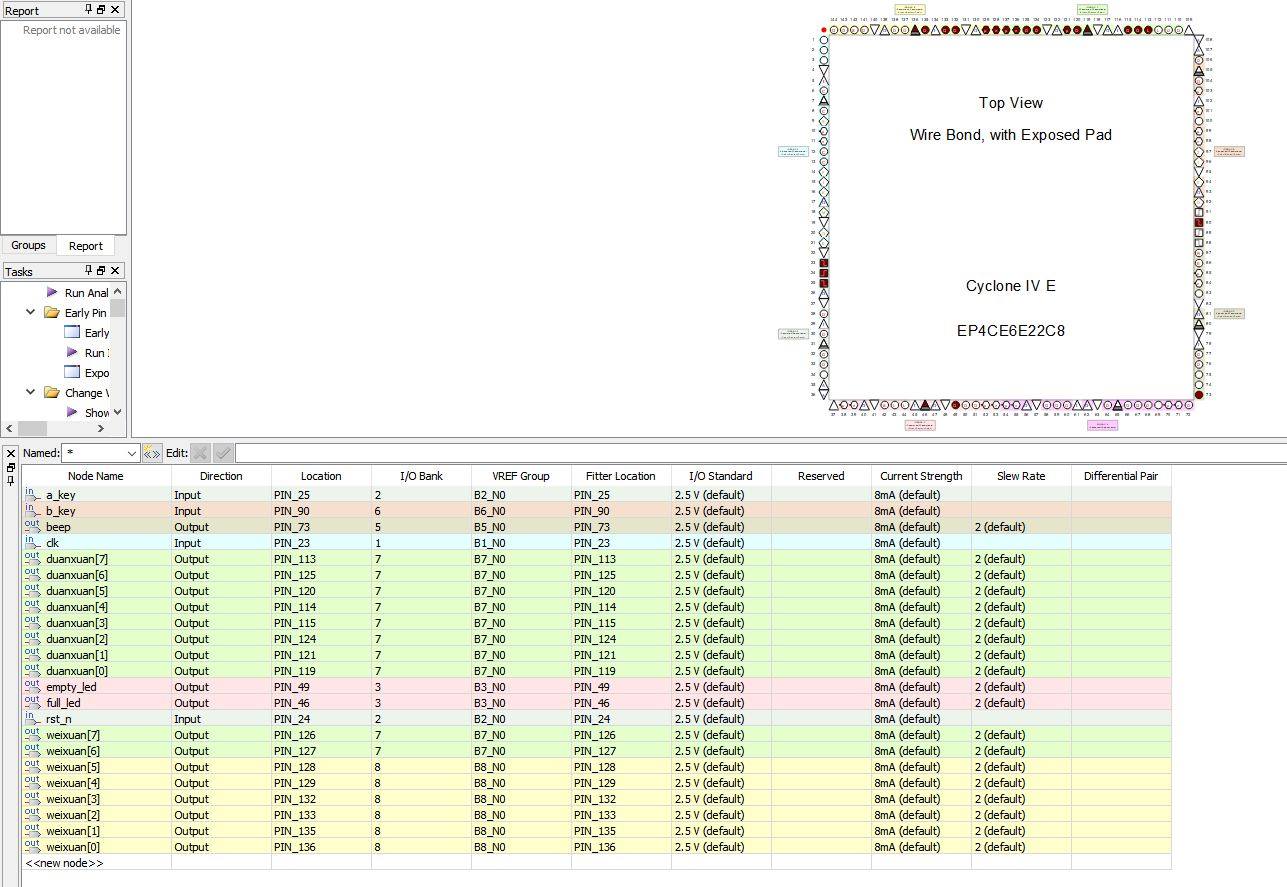Click left arrow of Tasks horizontal scrollbar

[10, 428]
